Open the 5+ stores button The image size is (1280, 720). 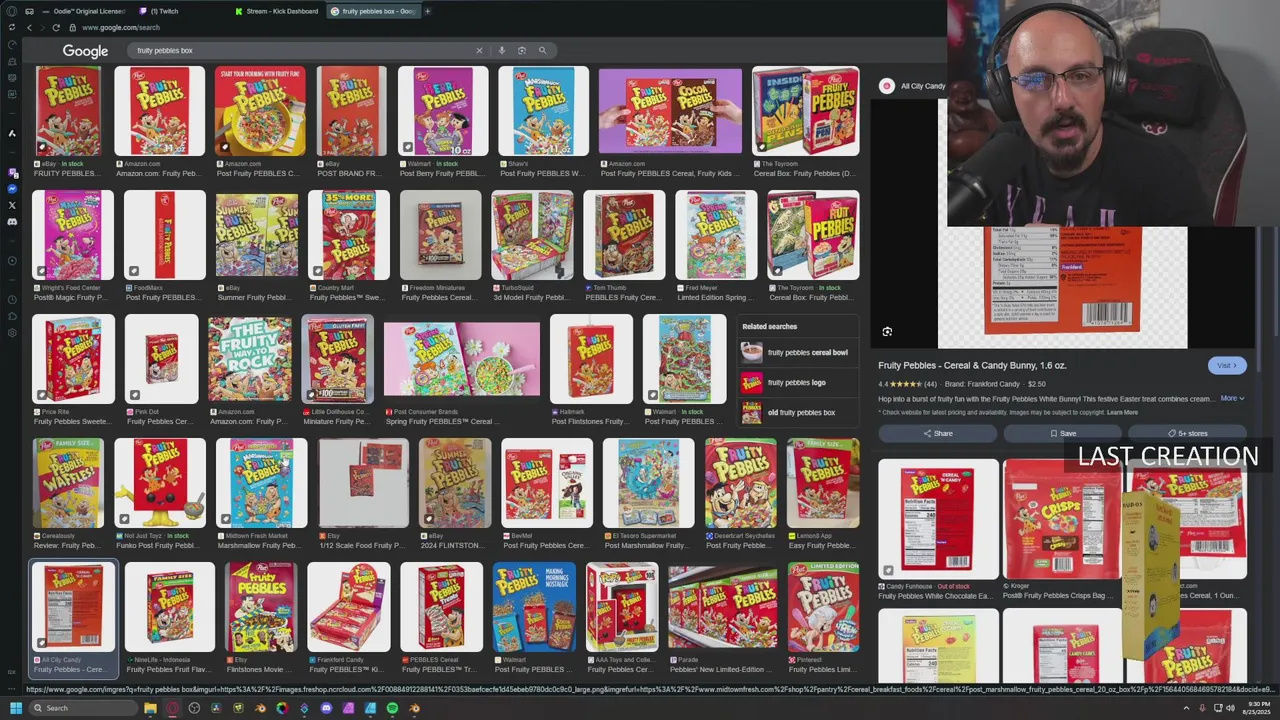pos(1187,433)
